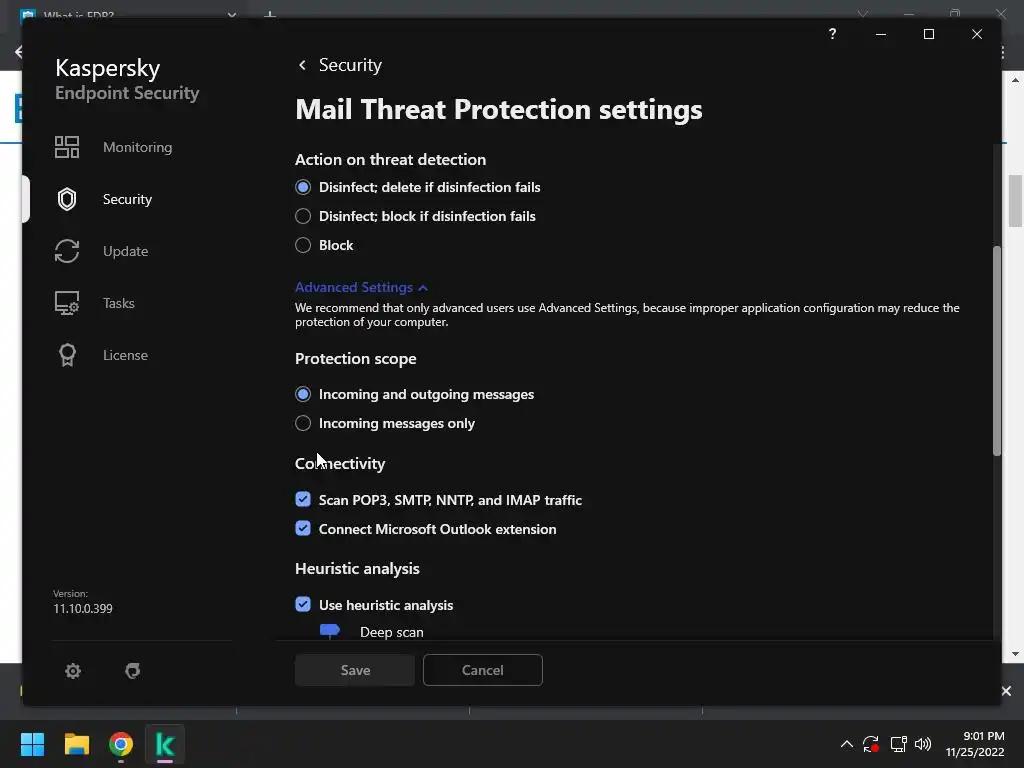This screenshot has height=768, width=1024.
Task: Open the Update circular arrows icon
Action: 67,251
